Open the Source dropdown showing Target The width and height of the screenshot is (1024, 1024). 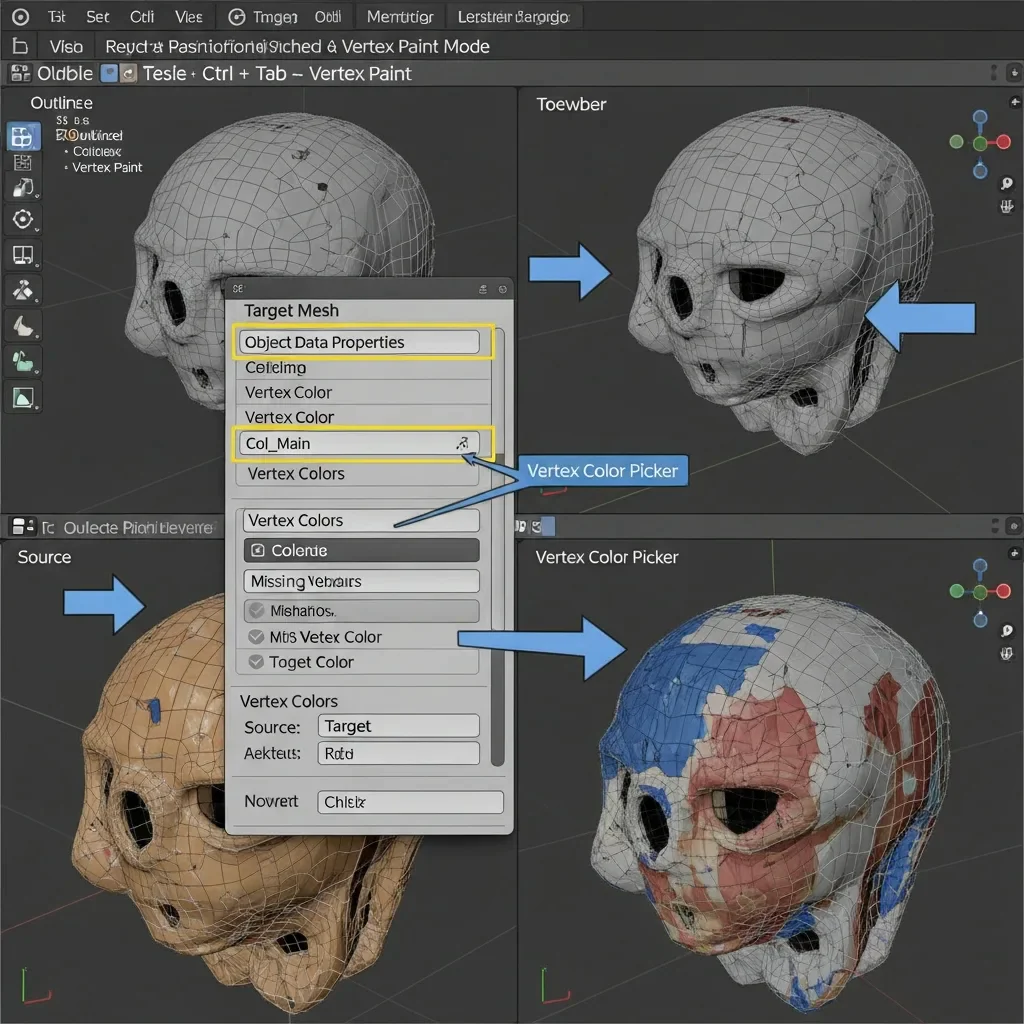click(398, 726)
